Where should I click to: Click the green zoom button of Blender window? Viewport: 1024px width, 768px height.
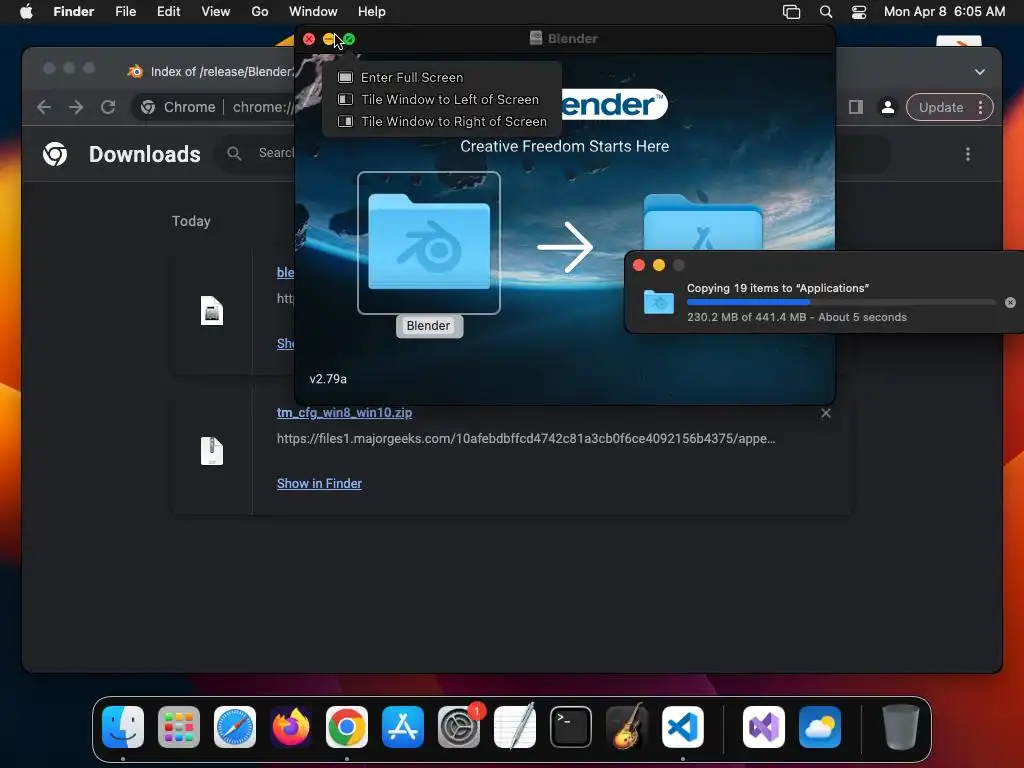pos(349,39)
